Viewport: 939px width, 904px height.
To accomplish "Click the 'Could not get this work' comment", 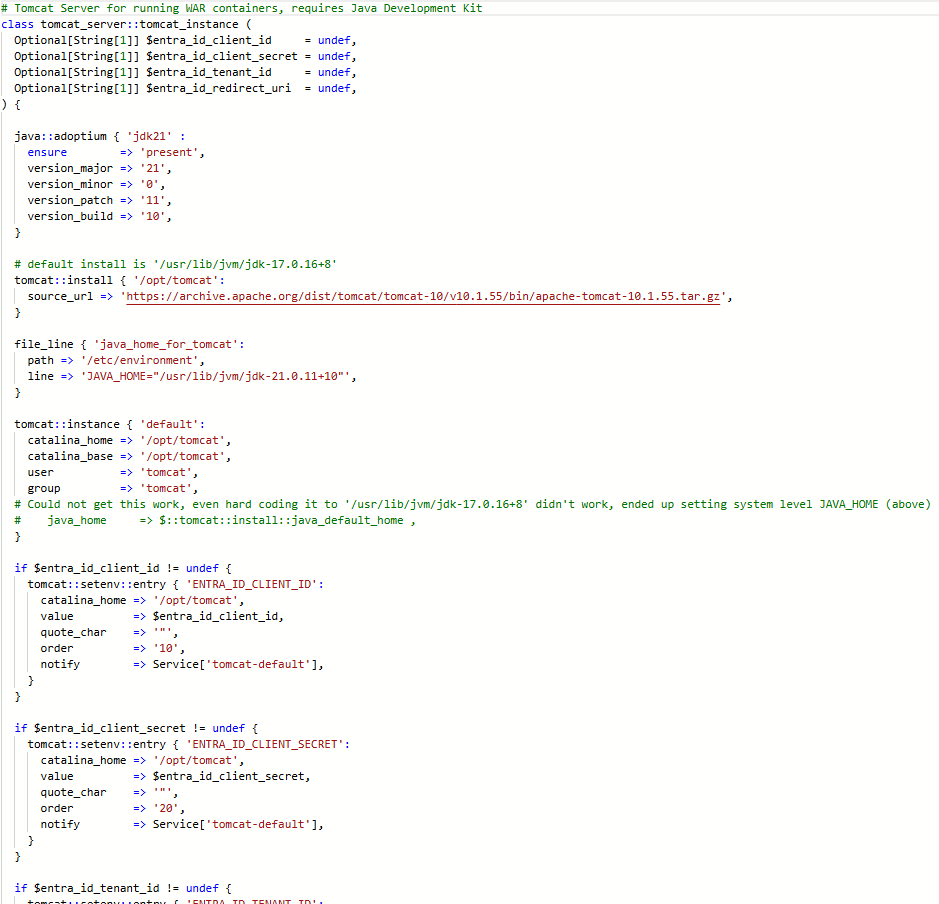I will point(472,504).
